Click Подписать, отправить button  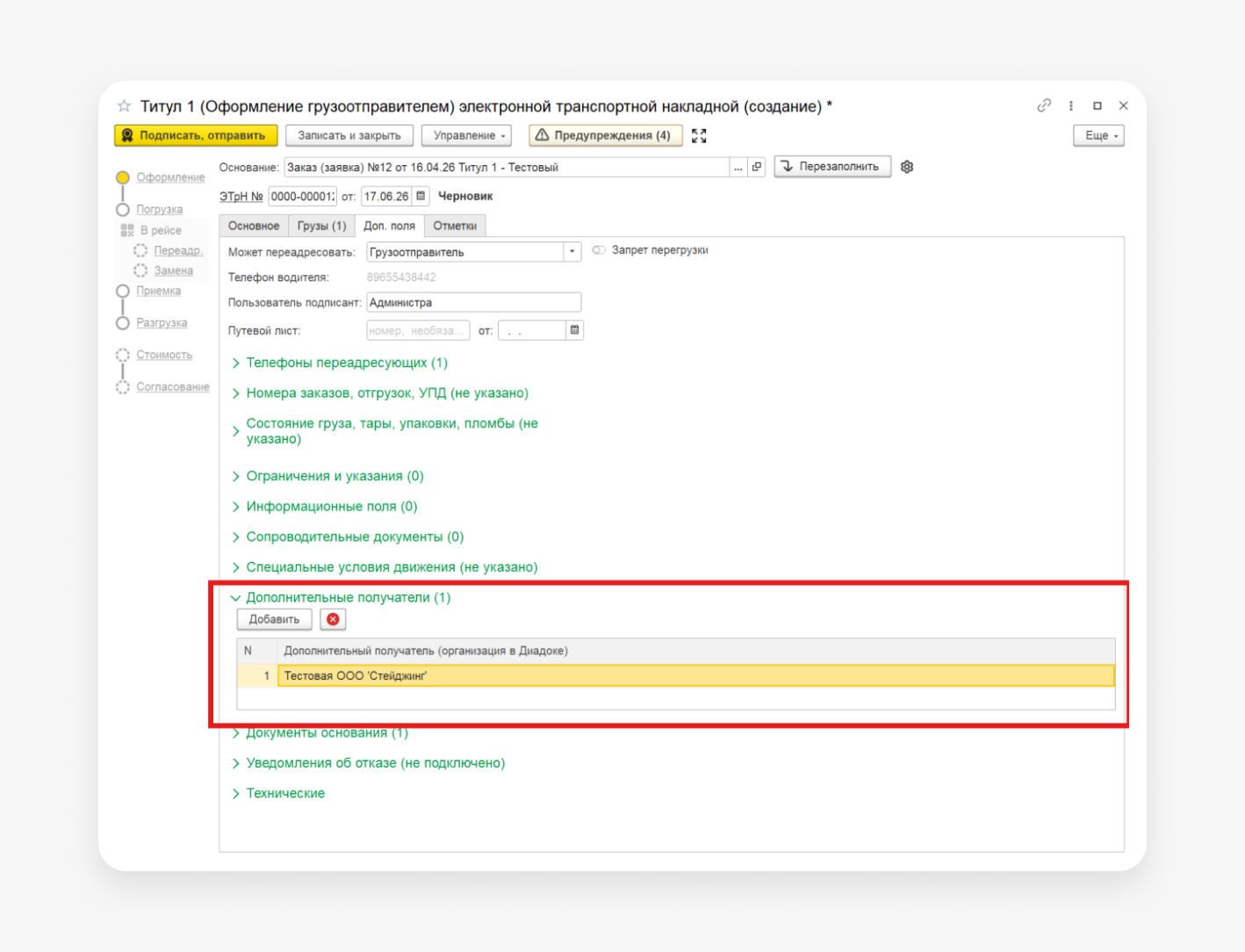click(x=196, y=135)
